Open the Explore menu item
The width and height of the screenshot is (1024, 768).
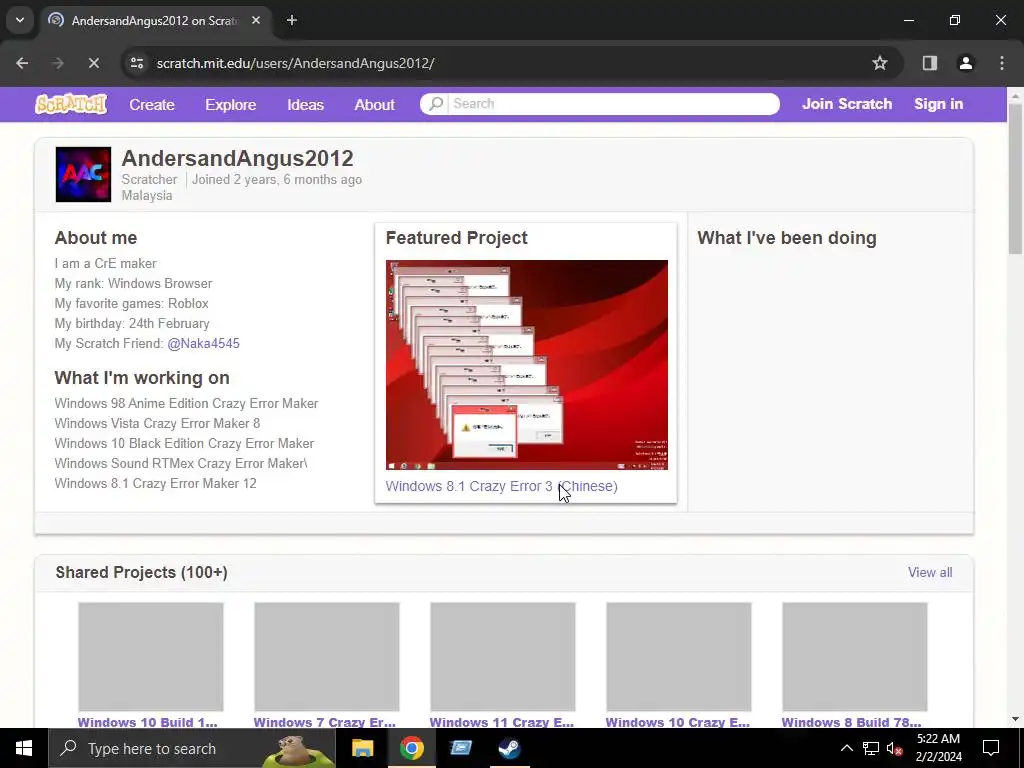231,104
